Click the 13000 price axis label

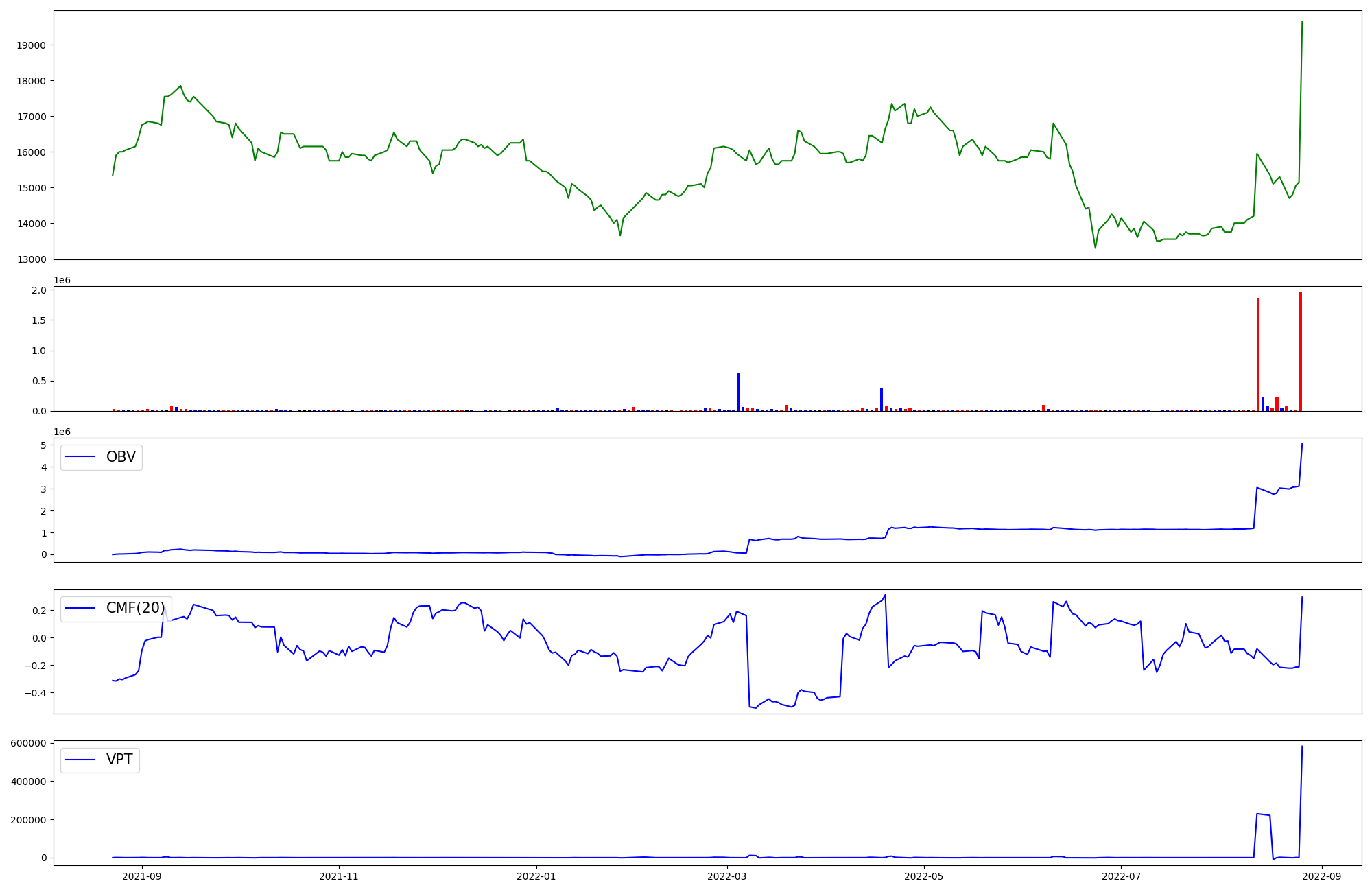pos(32,259)
